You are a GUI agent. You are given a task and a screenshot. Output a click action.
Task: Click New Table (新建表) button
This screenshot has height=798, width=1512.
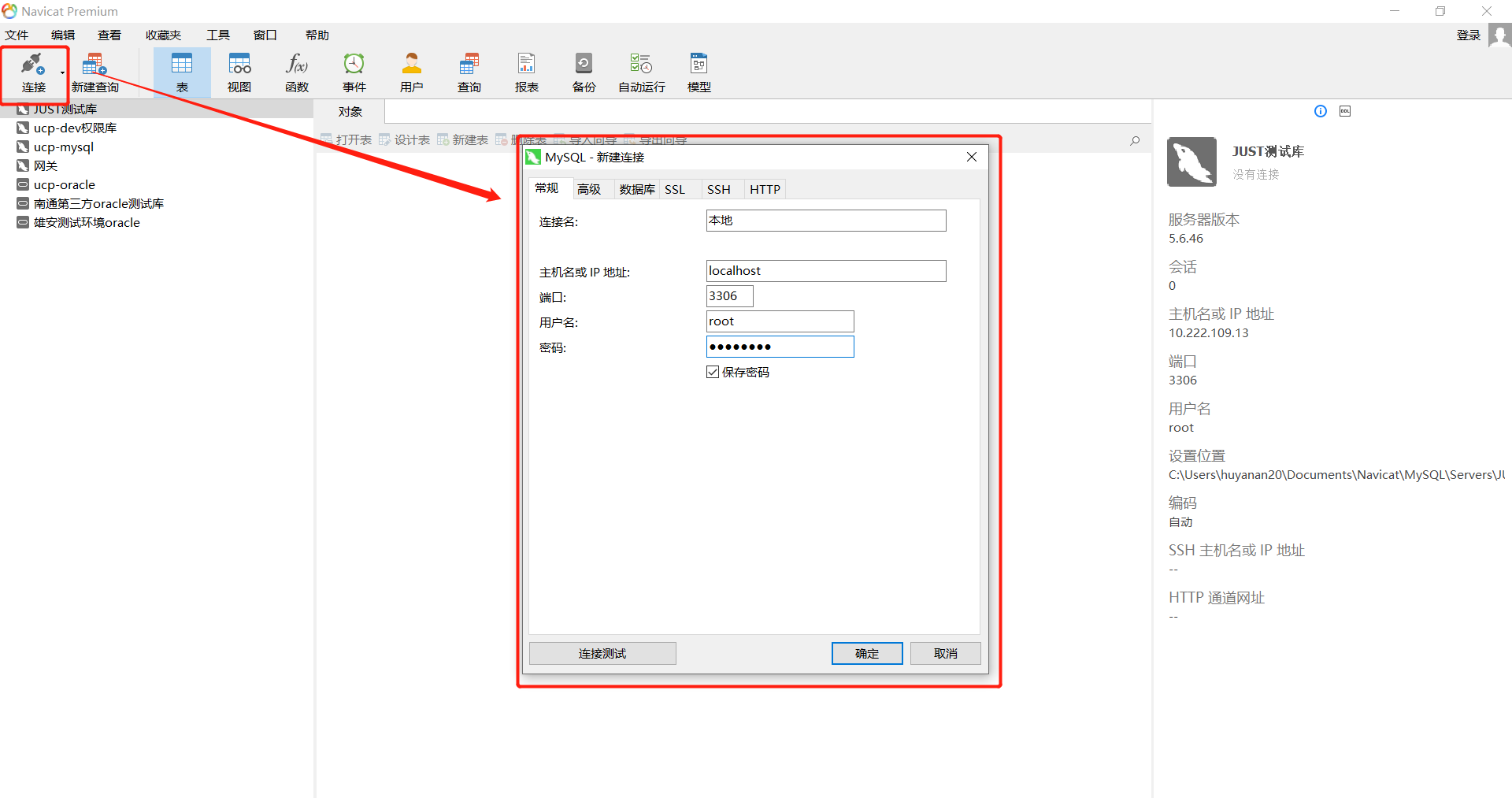point(463,140)
